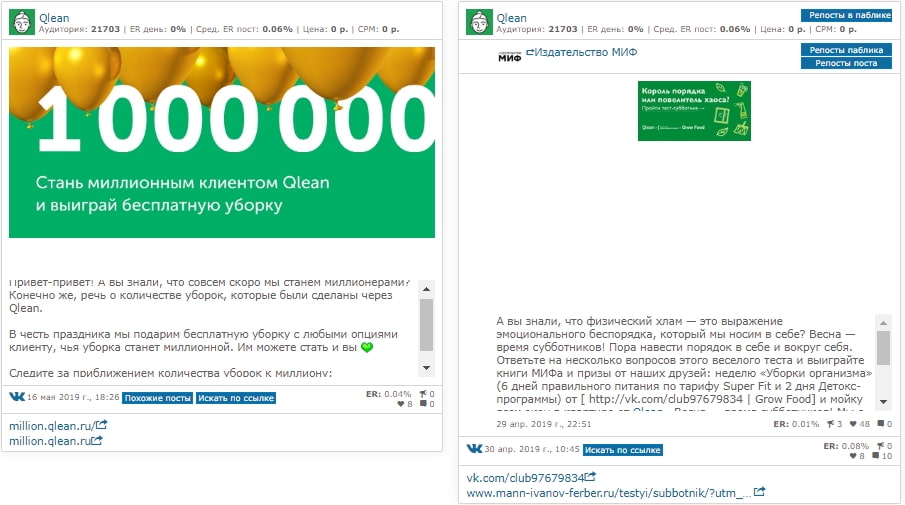Open the 1 000 000 balloons banner image
Screen dimensions: 905x505
pos(222,142)
